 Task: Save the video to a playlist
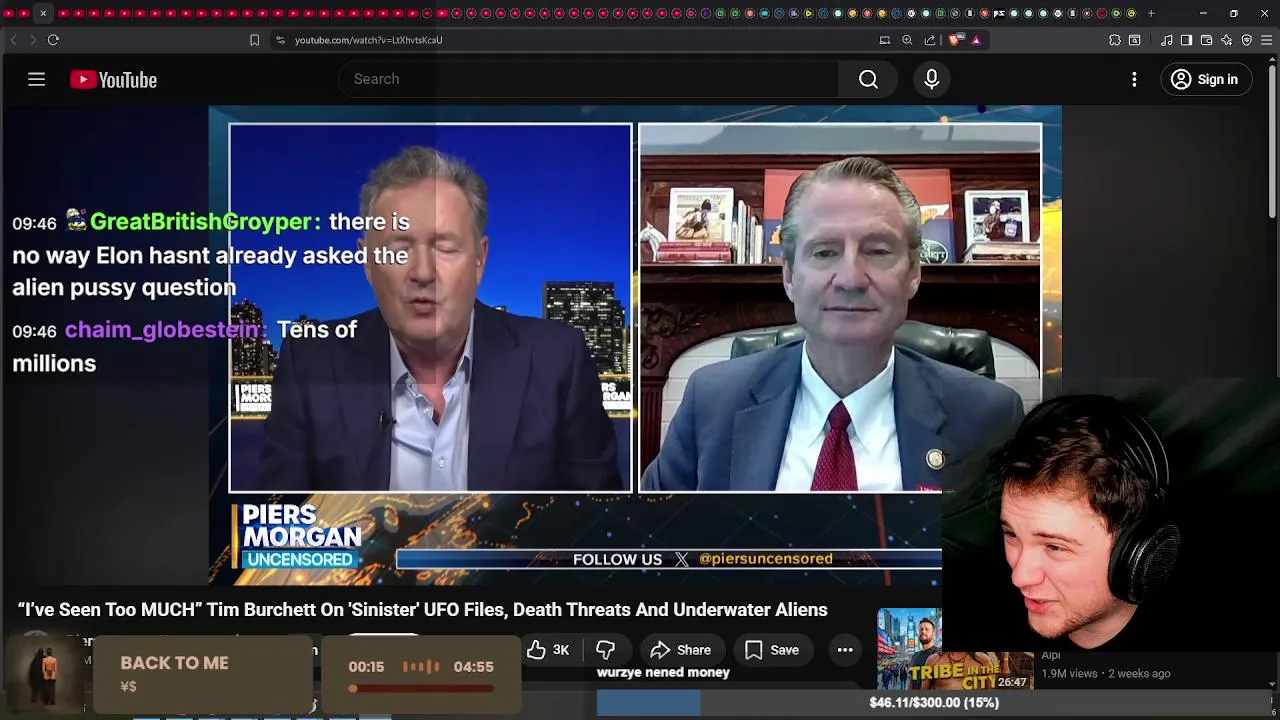[x=771, y=650]
